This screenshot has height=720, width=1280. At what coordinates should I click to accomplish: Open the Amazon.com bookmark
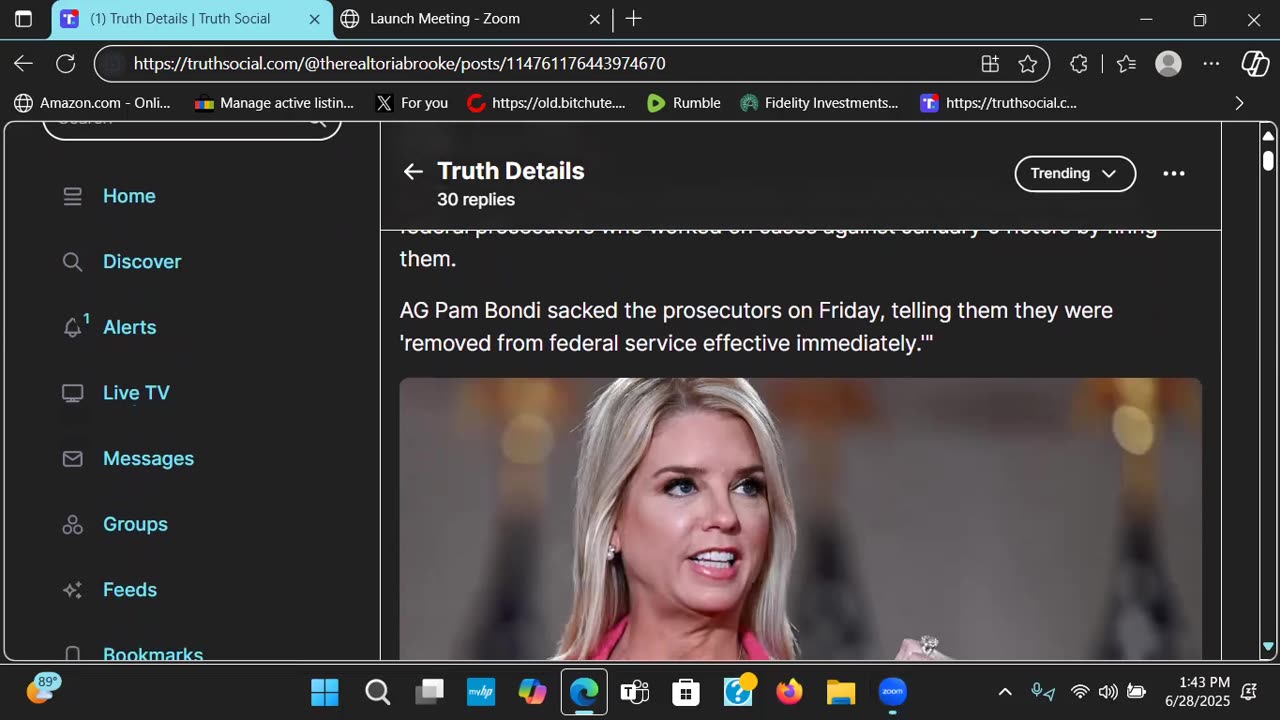(92, 103)
